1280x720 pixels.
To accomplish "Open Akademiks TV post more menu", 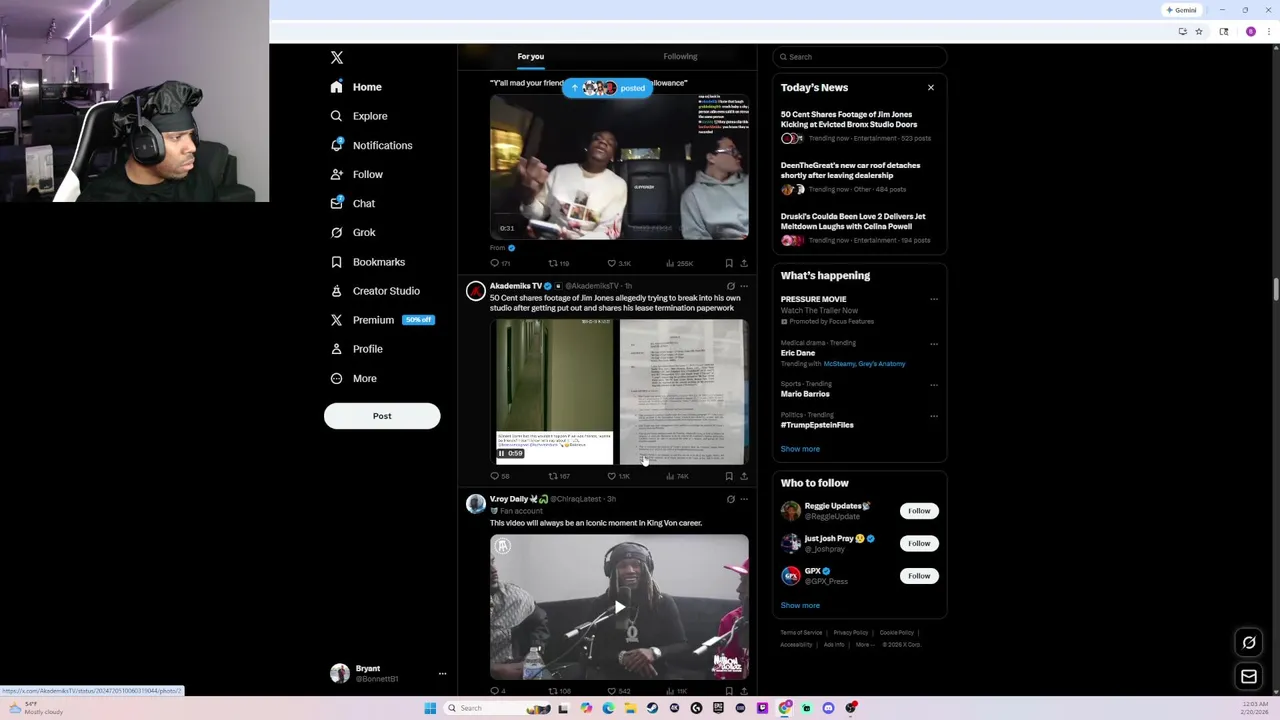I will (x=744, y=286).
